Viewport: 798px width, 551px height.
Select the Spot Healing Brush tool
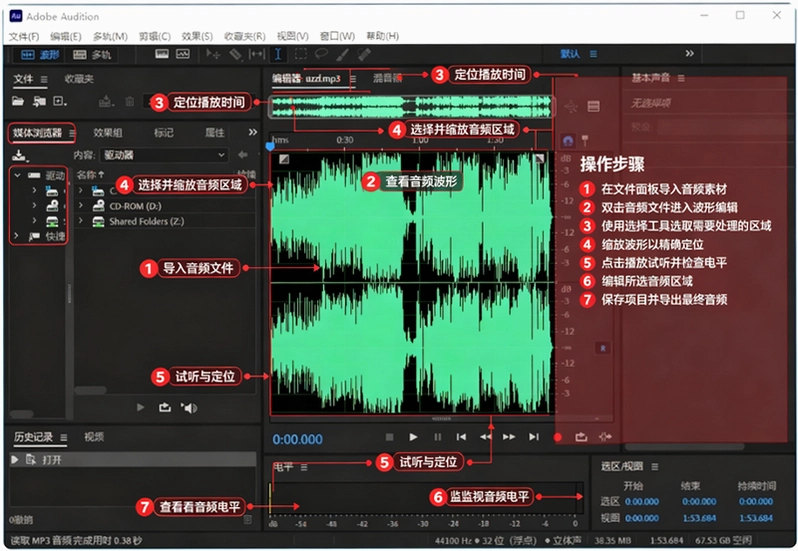pyautogui.click(x=363, y=54)
